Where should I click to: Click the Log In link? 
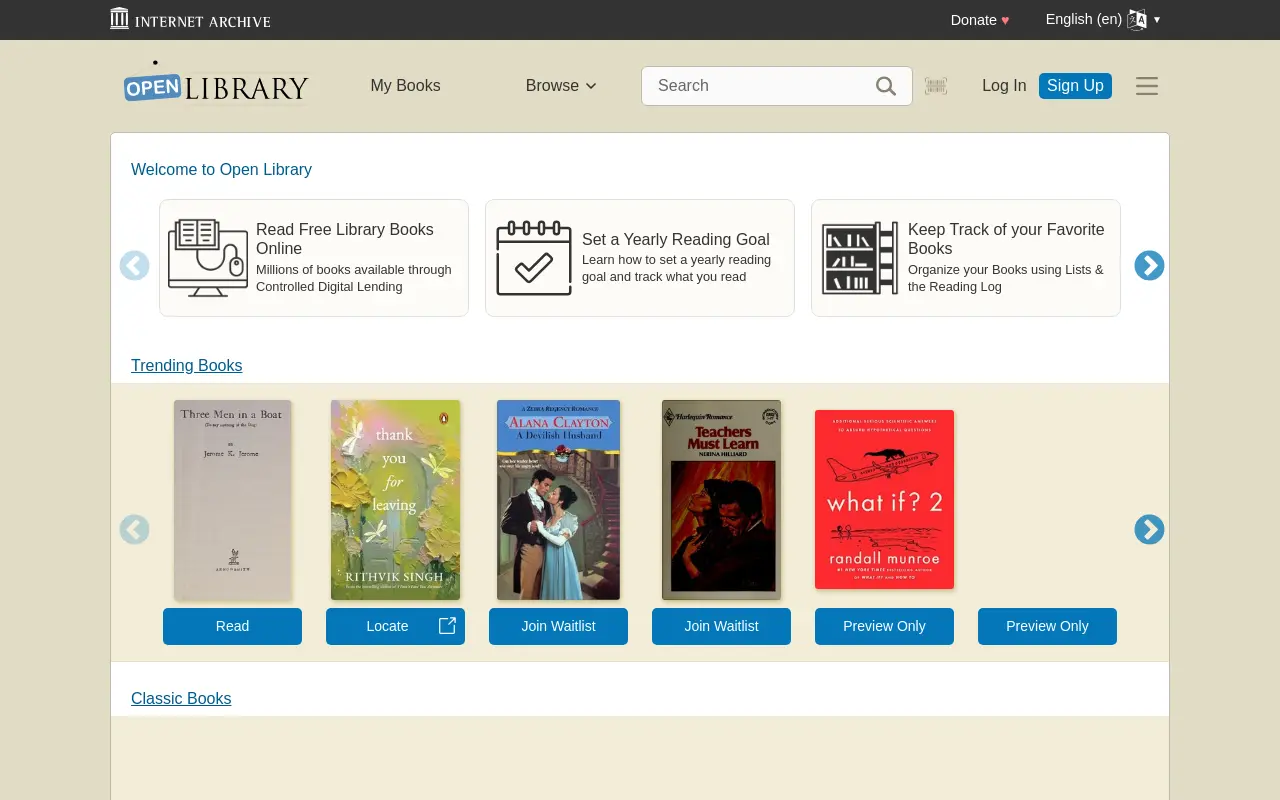click(x=1004, y=86)
